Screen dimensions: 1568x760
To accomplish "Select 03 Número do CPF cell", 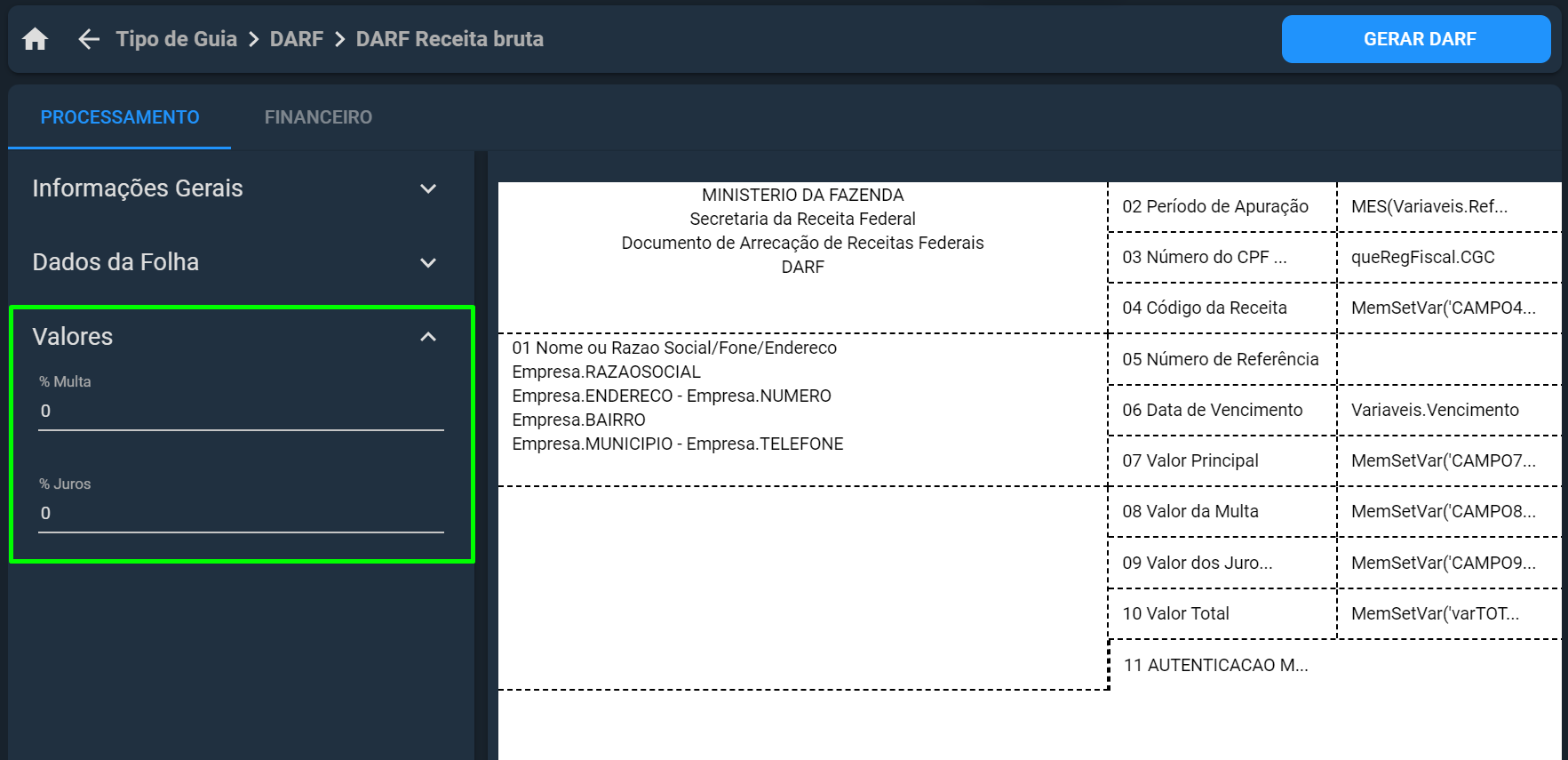I will pyautogui.click(x=1222, y=258).
